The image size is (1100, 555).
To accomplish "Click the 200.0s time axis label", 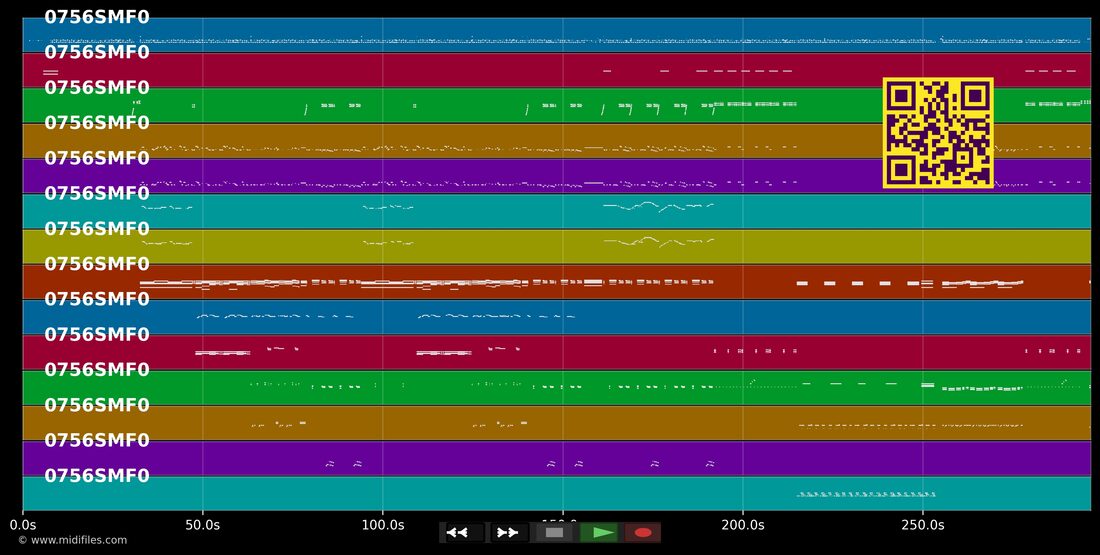I will click(742, 524).
